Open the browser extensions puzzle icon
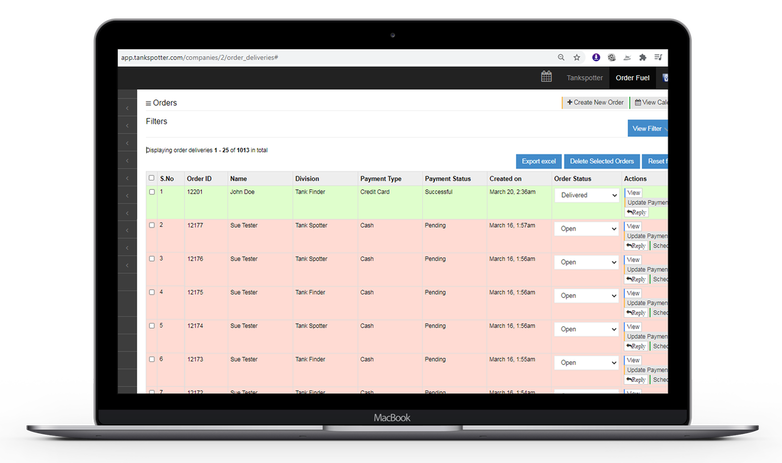Image resolution: width=782 pixels, height=463 pixels. tap(643, 57)
